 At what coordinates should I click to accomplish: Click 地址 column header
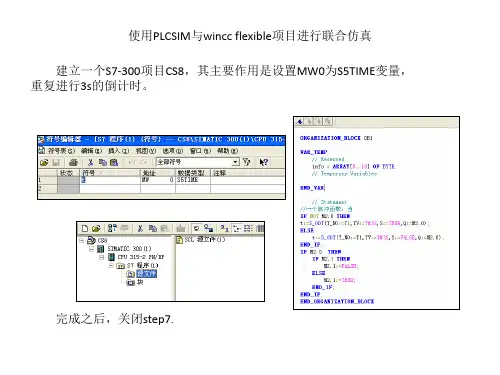coord(158,173)
